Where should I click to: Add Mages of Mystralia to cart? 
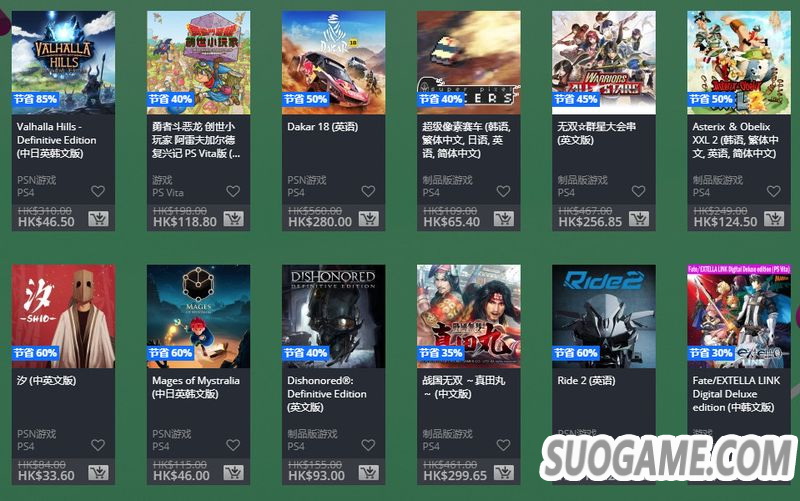pyautogui.click(x=233, y=473)
